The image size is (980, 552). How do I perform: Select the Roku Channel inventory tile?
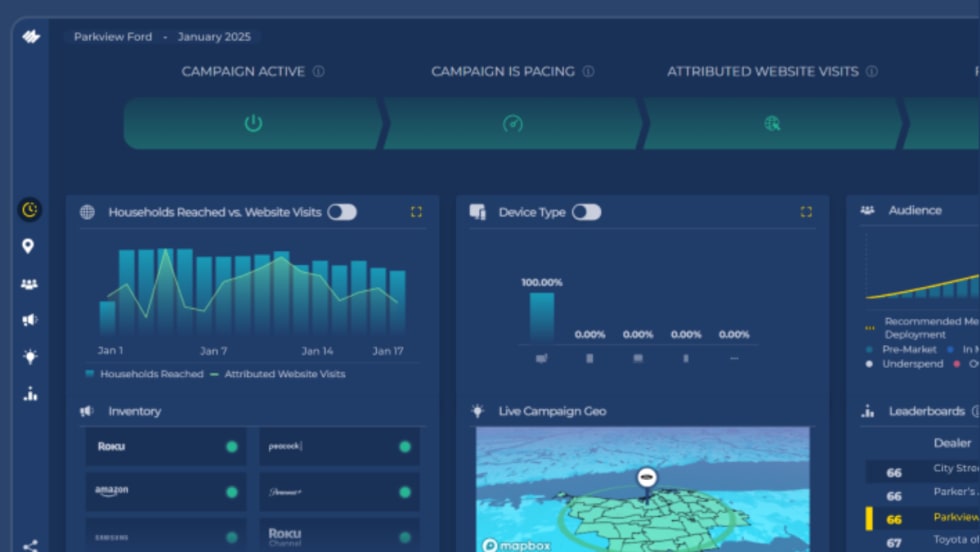coord(339,535)
